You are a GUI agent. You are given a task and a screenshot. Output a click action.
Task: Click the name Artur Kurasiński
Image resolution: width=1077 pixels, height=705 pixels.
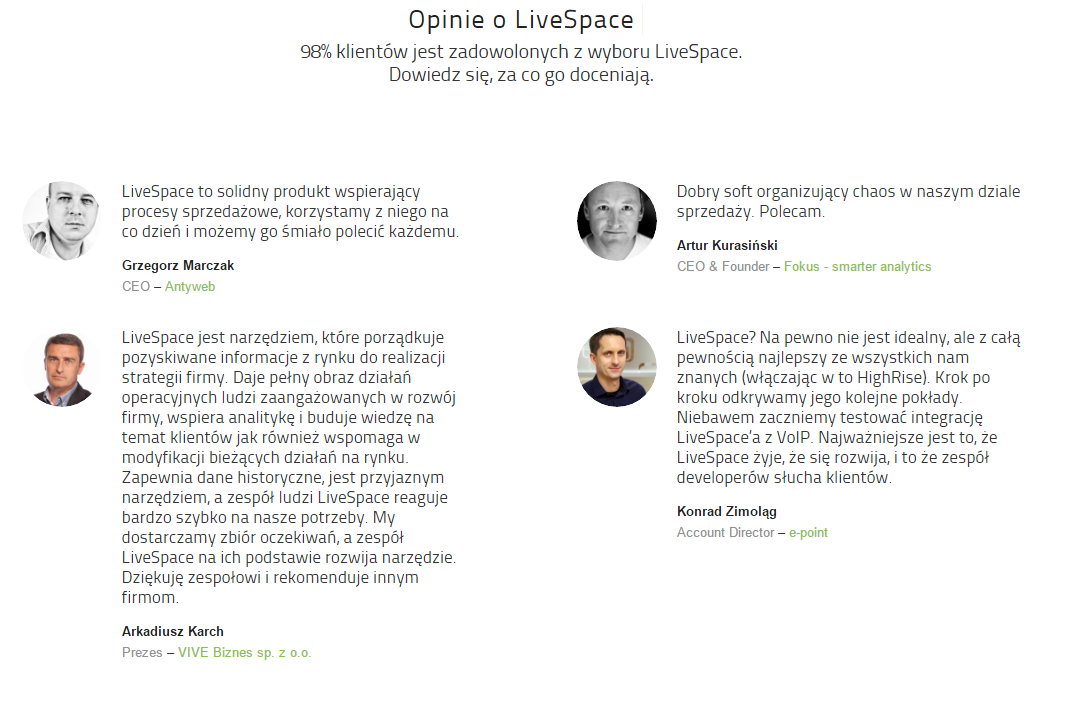pos(727,246)
